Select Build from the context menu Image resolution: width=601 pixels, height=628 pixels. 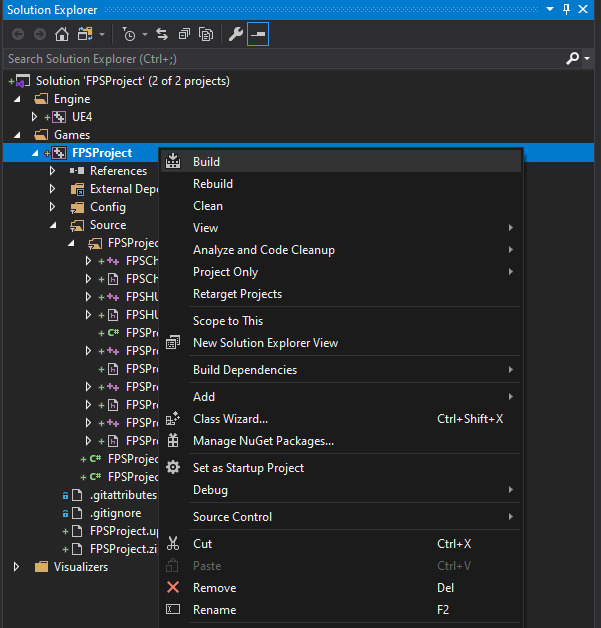pyautogui.click(x=206, y=162)
